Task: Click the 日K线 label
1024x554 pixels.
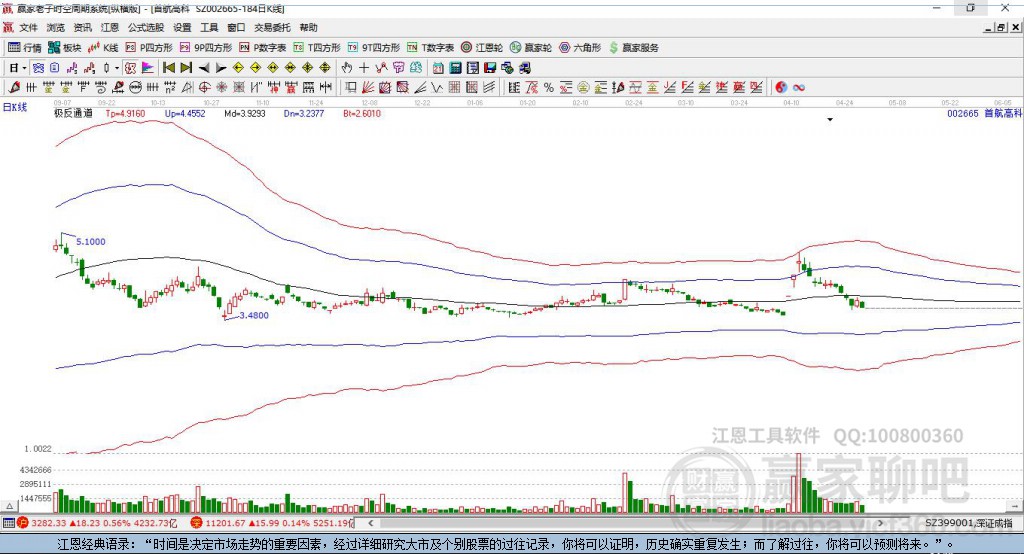Action: click(15, 107)
